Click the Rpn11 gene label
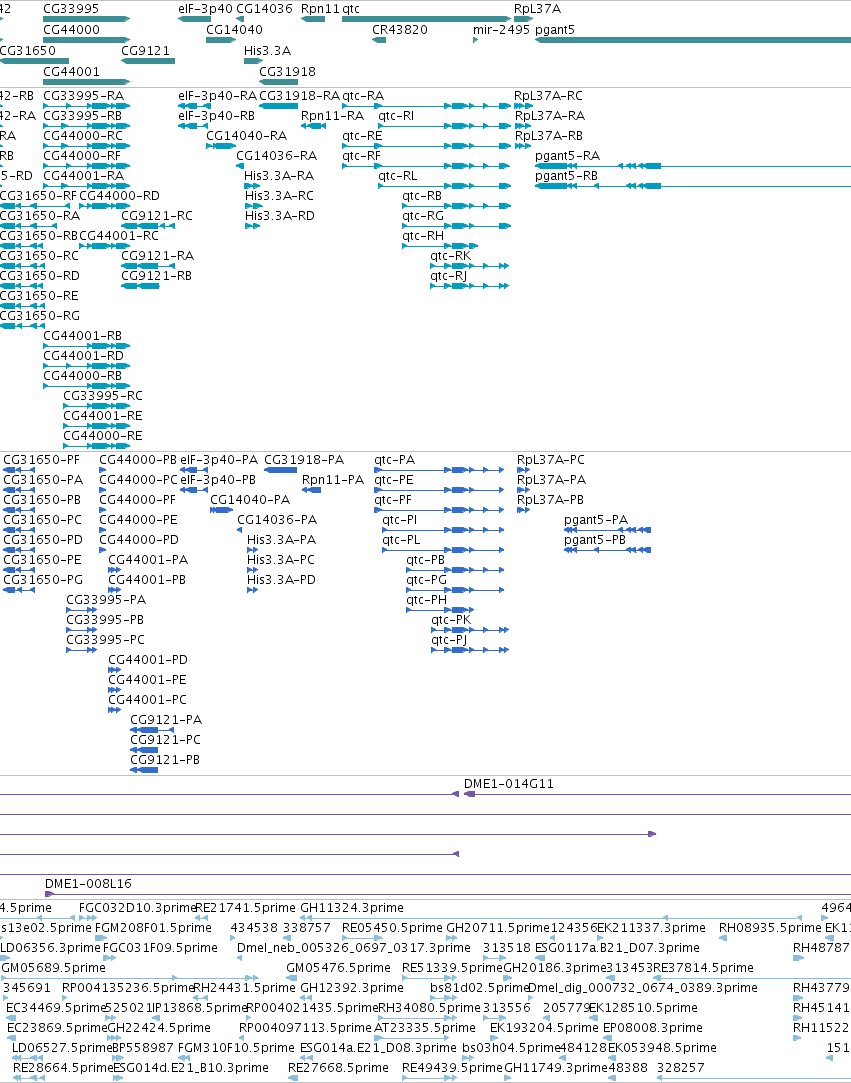Screen dimensions: 851x1083 [321, 9]
